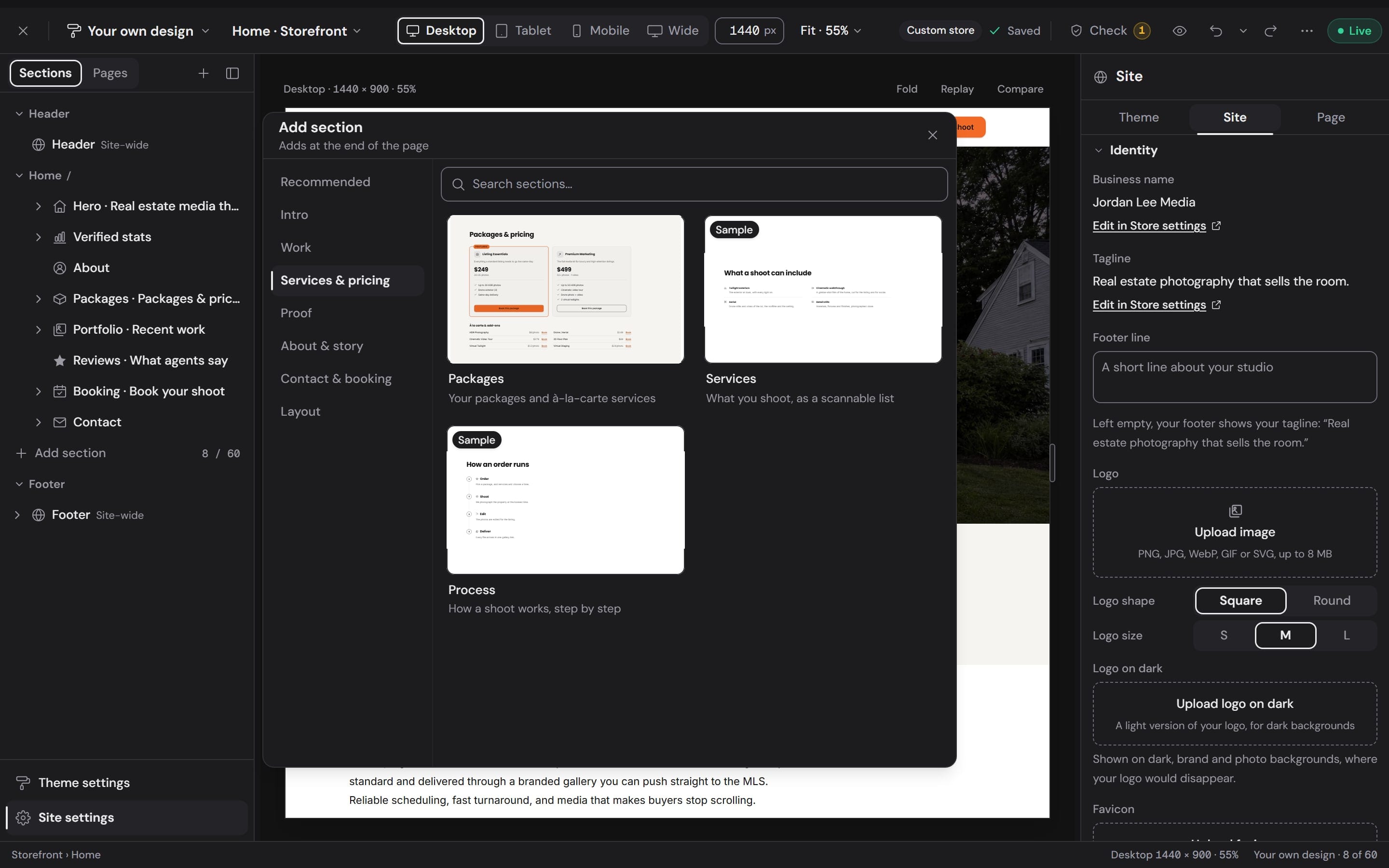The width and height of the screenshot is (1389, 868).
Task: Open the Theme tab in the right panel
Action: point(1139,118)
